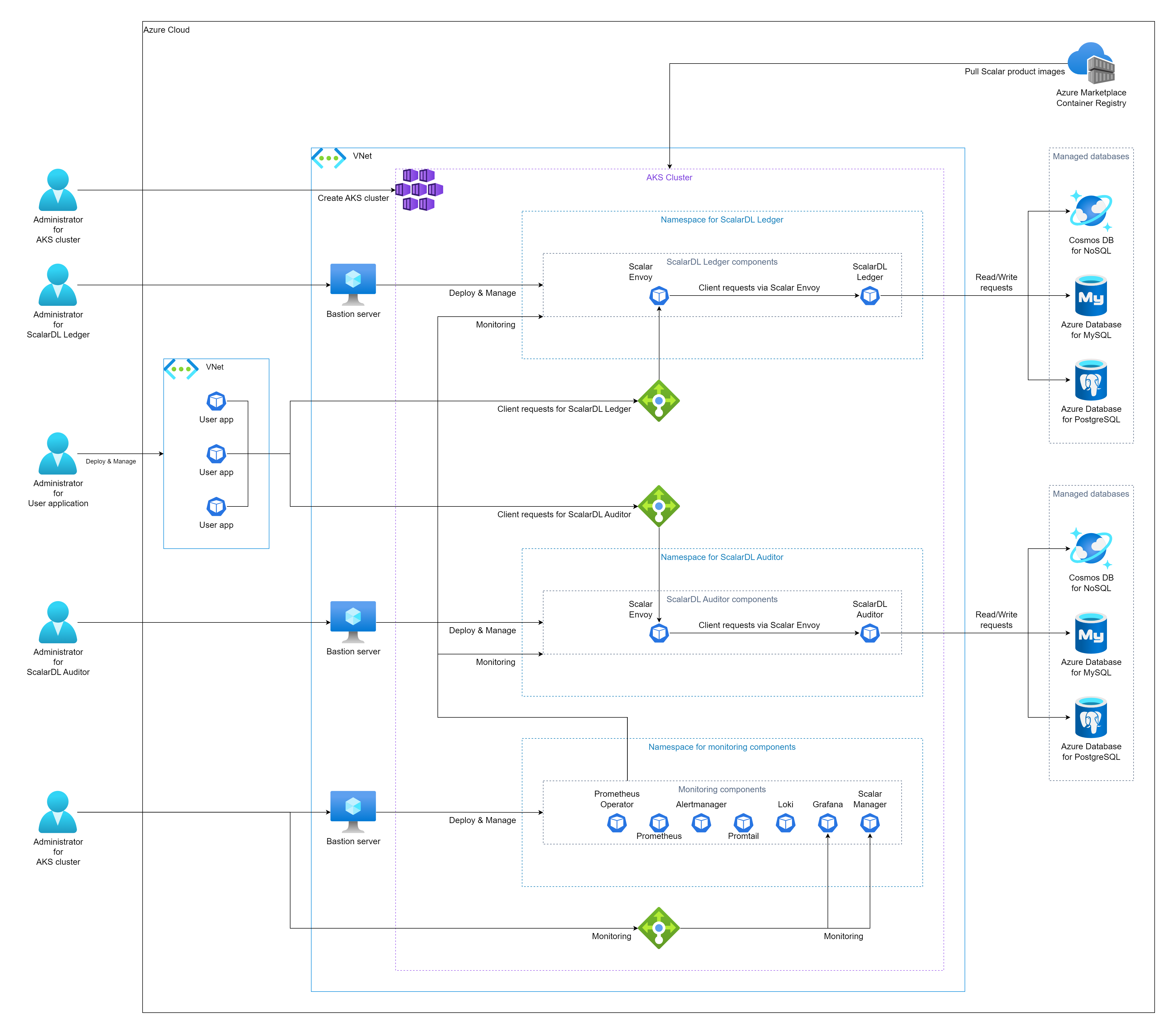Click the monitoring load balancer icon
1176x1034 pixels.
tap(659, 928)
